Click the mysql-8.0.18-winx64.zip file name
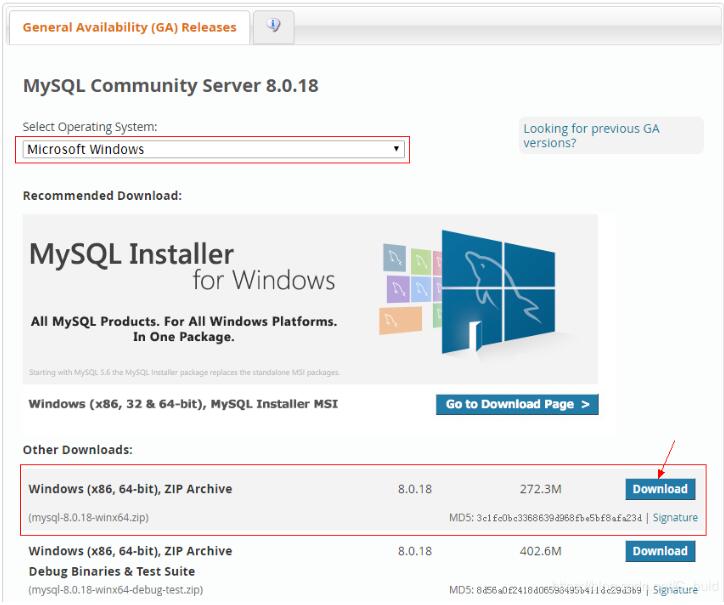The width and height of the screenshot is (724, 605). [89, 518]
